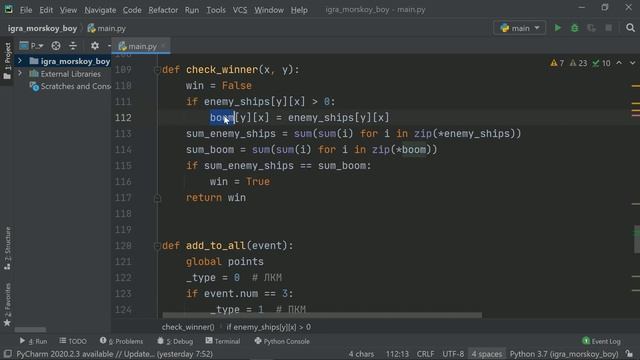The width and height of the screenshot is (640, 360).
Task: Go to previous highlighted error arrow
Action: click(x=619, y=63)
